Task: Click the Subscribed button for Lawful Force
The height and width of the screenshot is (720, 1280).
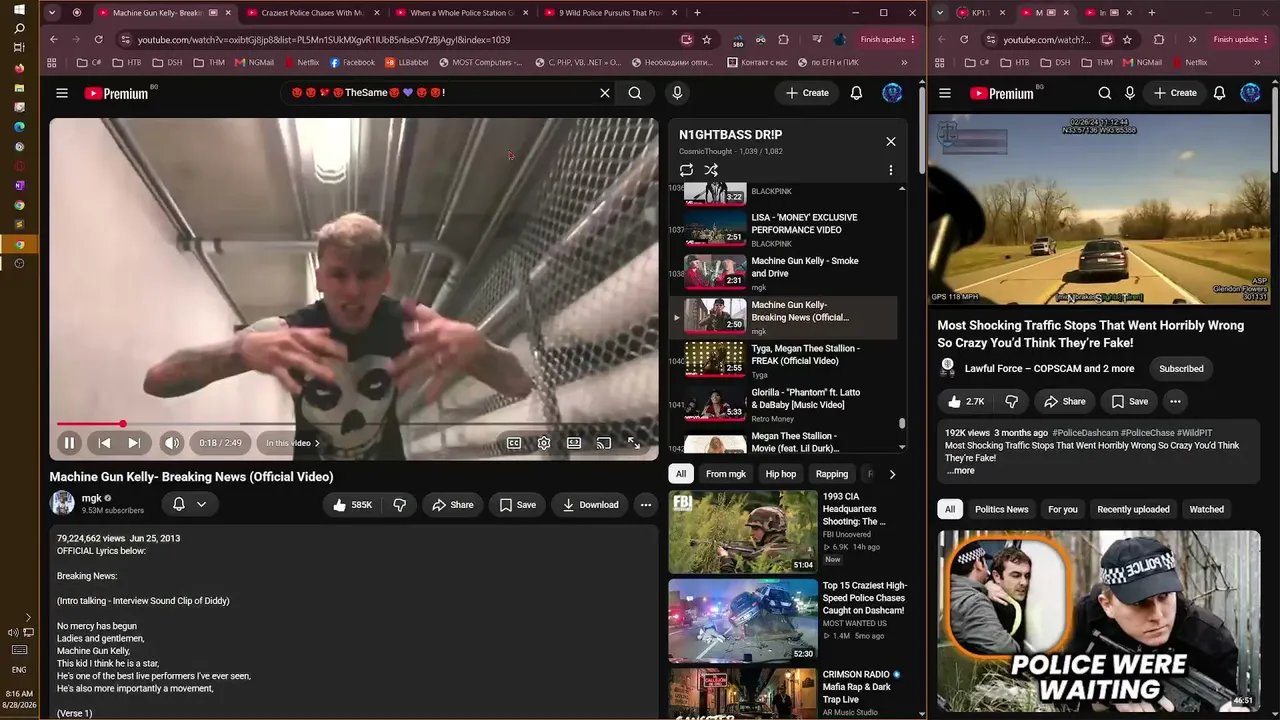Action: (x=1181, y=369)
